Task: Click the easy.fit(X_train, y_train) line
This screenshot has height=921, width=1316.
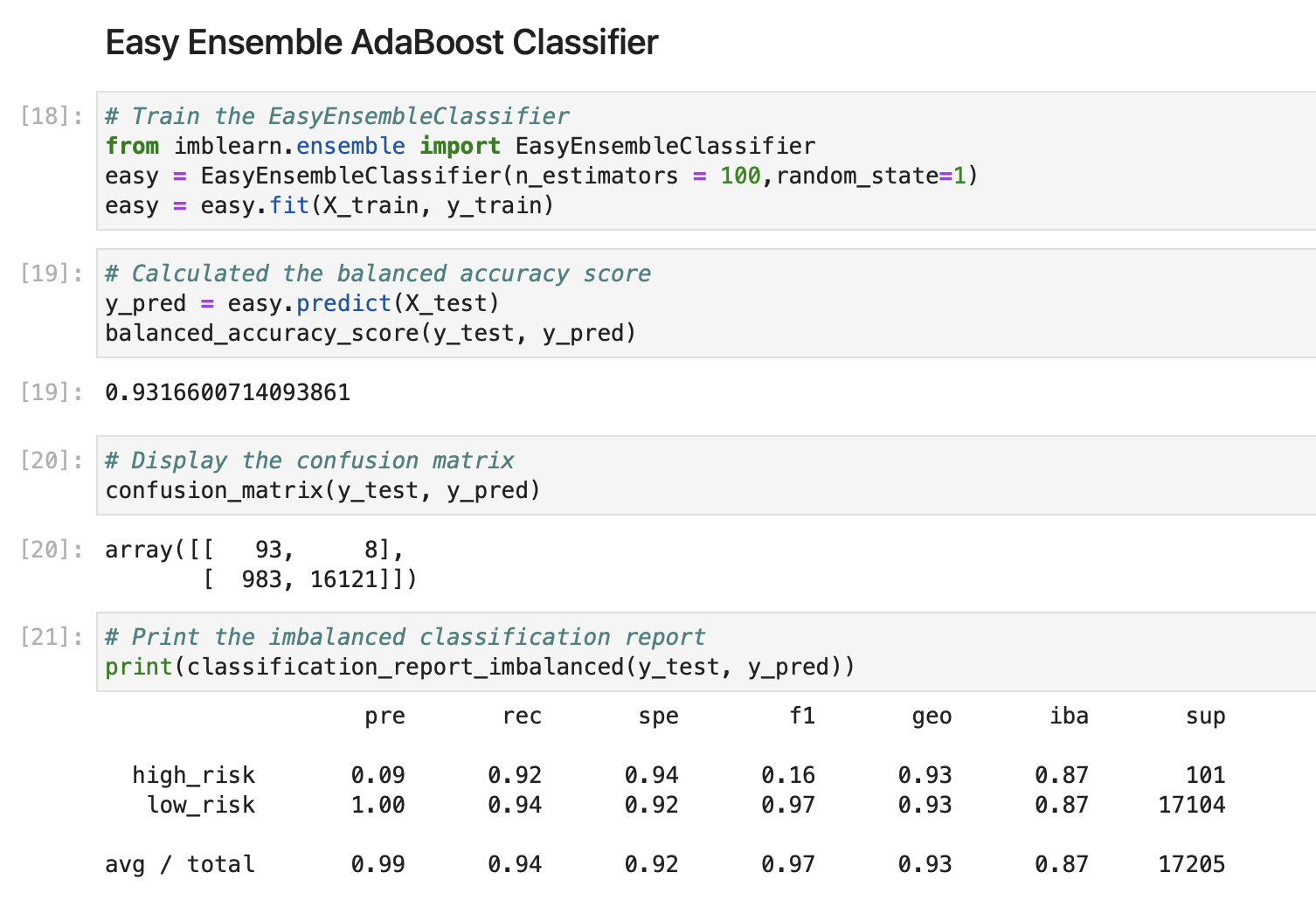Action: tap(329, 205)
